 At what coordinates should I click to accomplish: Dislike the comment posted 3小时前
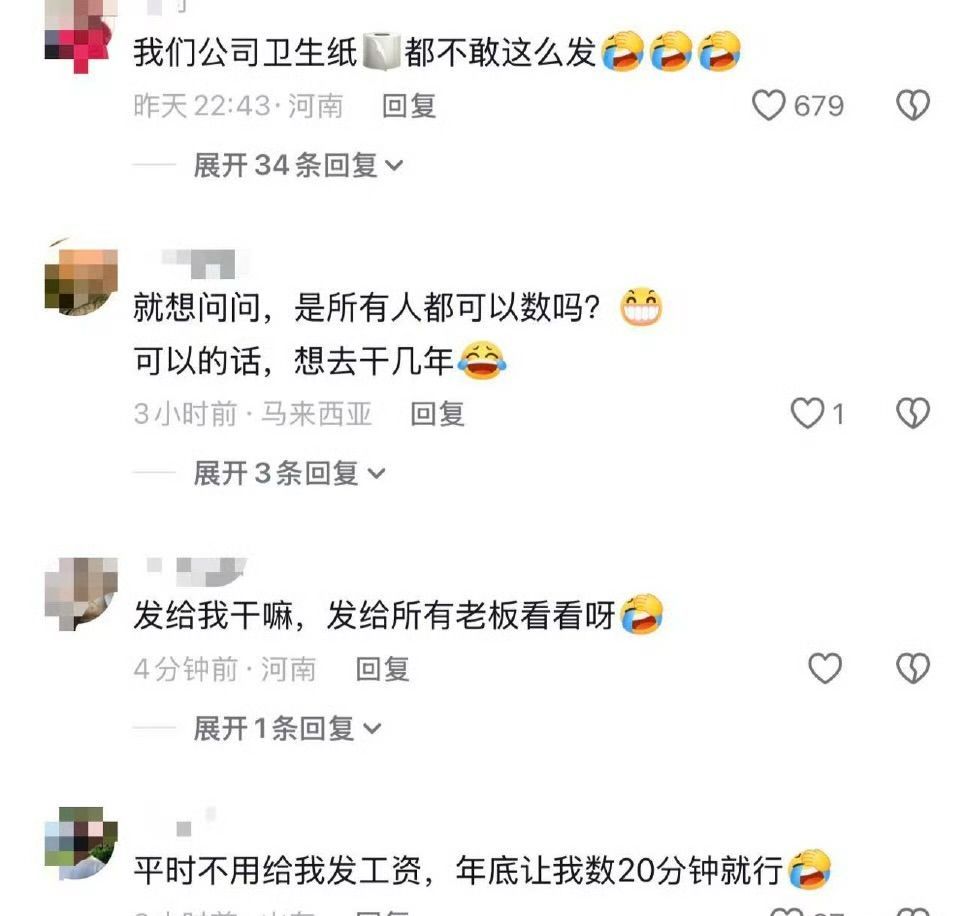(912, 413)
